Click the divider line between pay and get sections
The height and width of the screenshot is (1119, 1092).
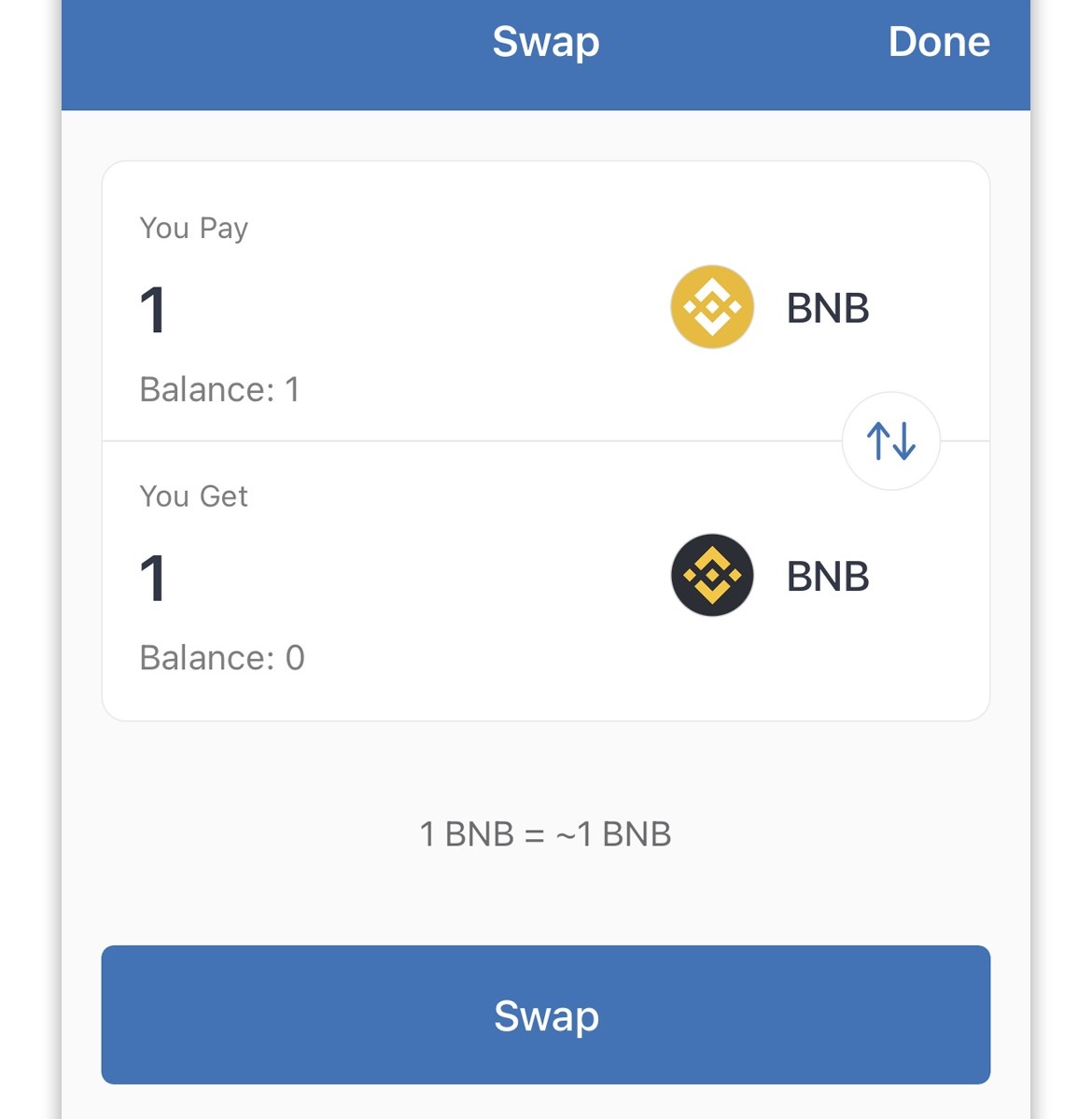[x=467, y=441]
